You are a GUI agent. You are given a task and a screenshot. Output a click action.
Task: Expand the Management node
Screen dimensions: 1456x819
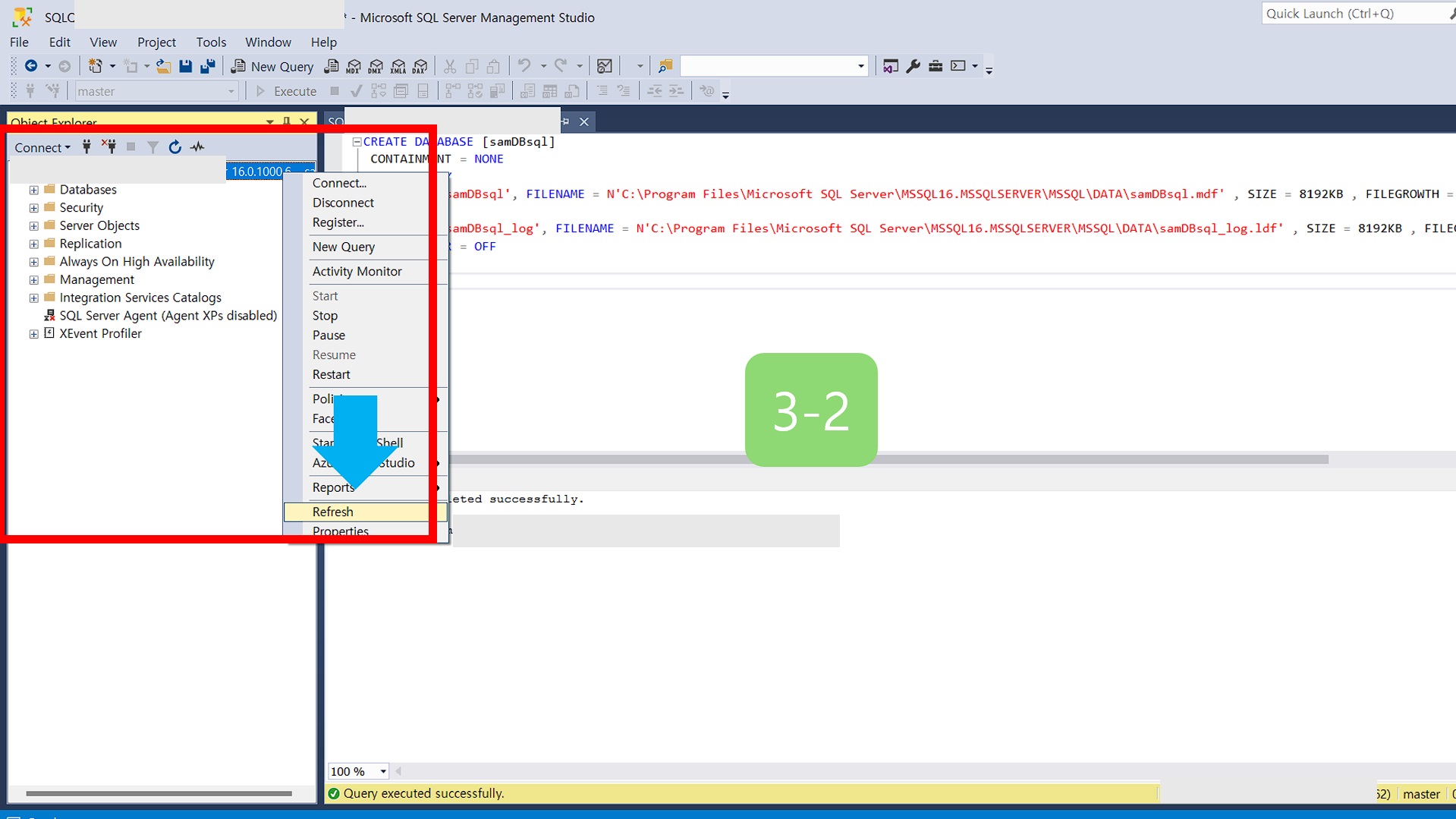pyautogui.click(x=33, y=280)
